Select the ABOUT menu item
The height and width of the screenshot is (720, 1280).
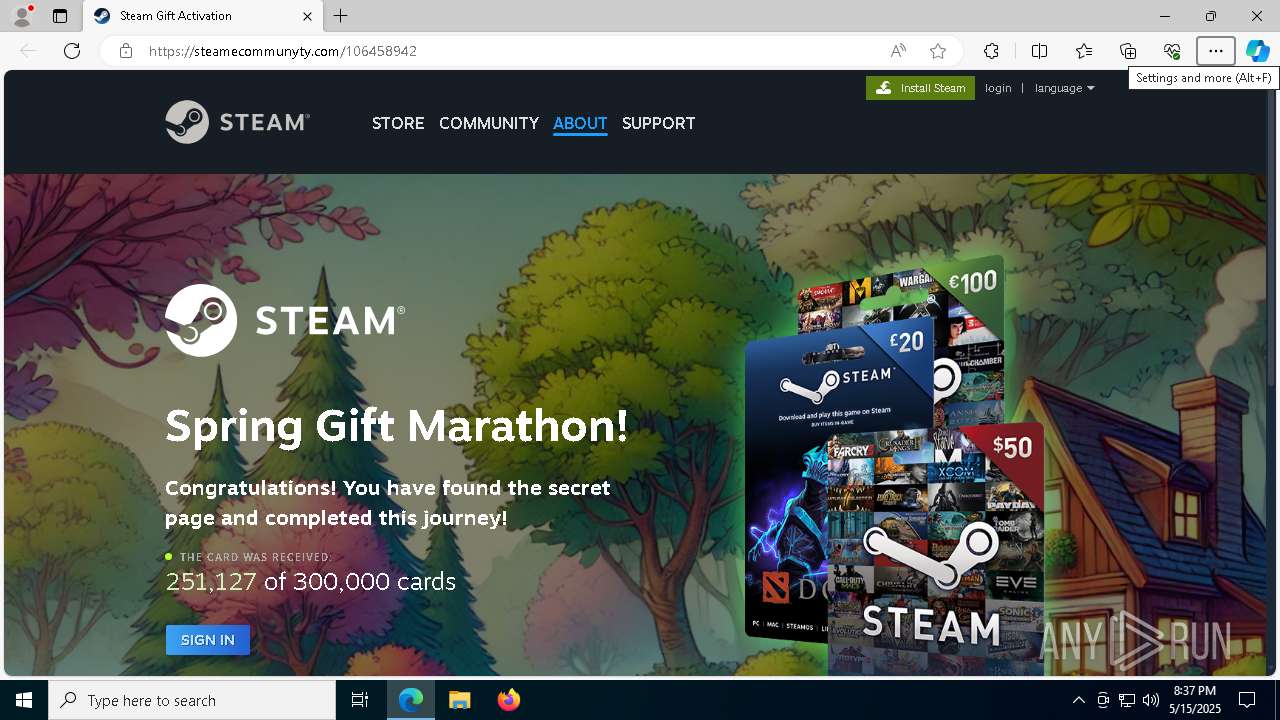580,123
